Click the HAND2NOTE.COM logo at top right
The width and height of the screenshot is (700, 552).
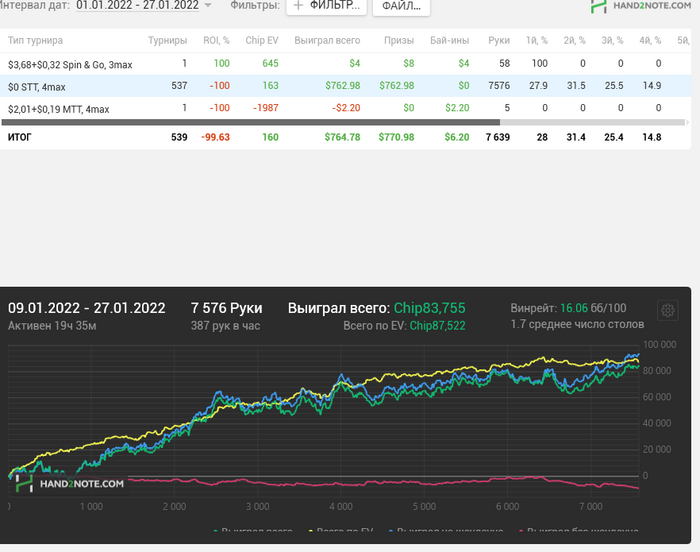pyautogui.click(x=641, y=6)
